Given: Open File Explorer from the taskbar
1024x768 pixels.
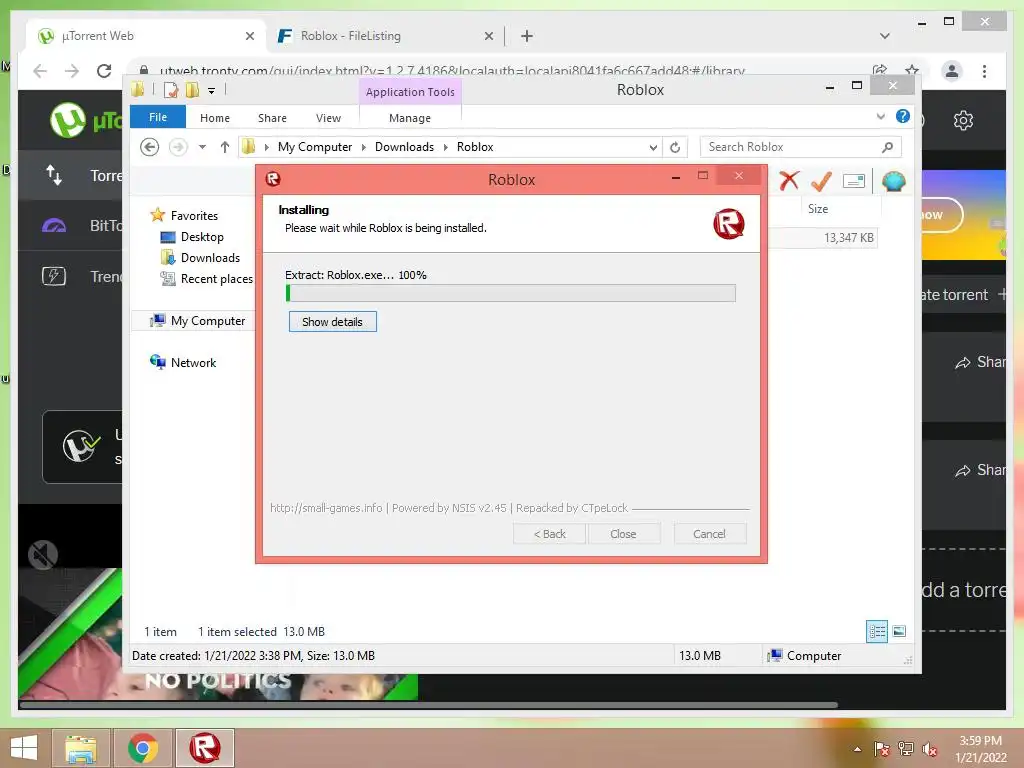Looking at the screenshot, I should point(81,748).
